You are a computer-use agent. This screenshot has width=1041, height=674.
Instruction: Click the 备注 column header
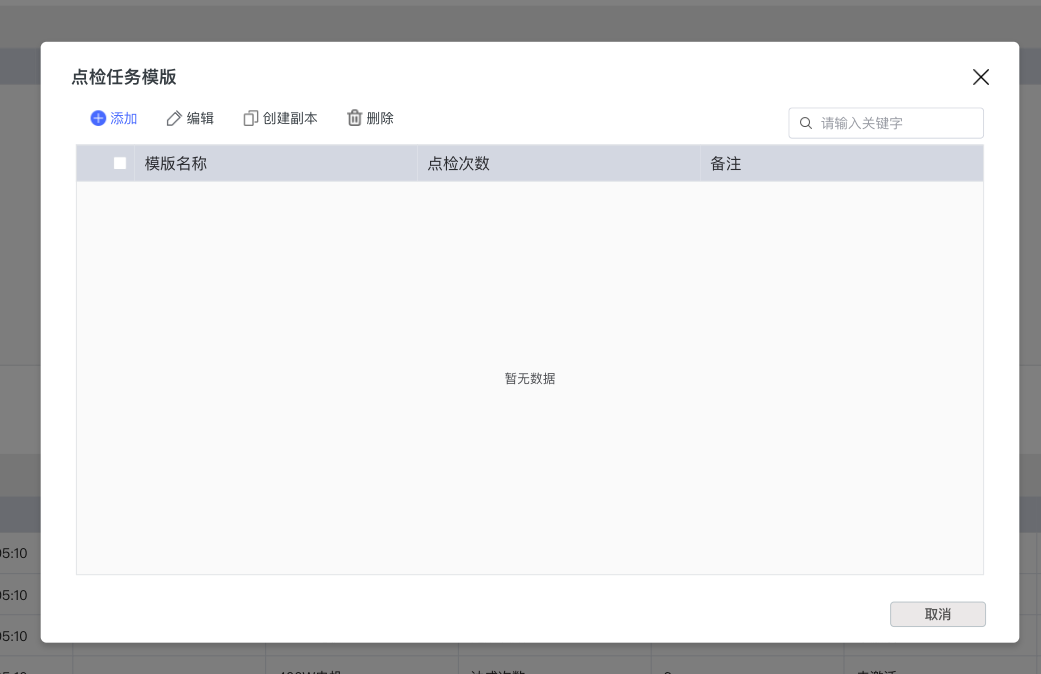point(726,163)
